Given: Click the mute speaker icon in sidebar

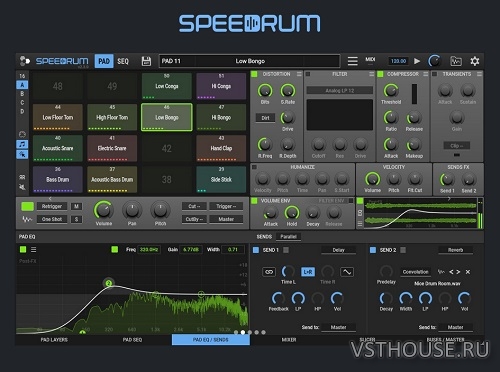Looking at the screenshot, I should (x=22, y=187).
